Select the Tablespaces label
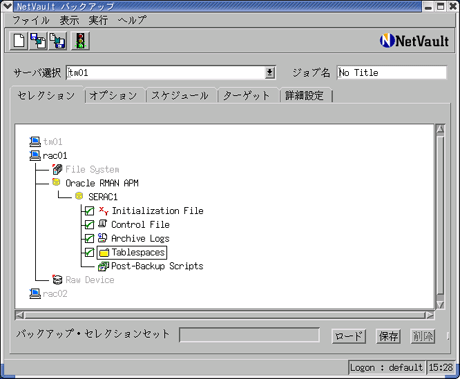Image resolution: width=460 pixels, height=379 pixels. [138, 252]
